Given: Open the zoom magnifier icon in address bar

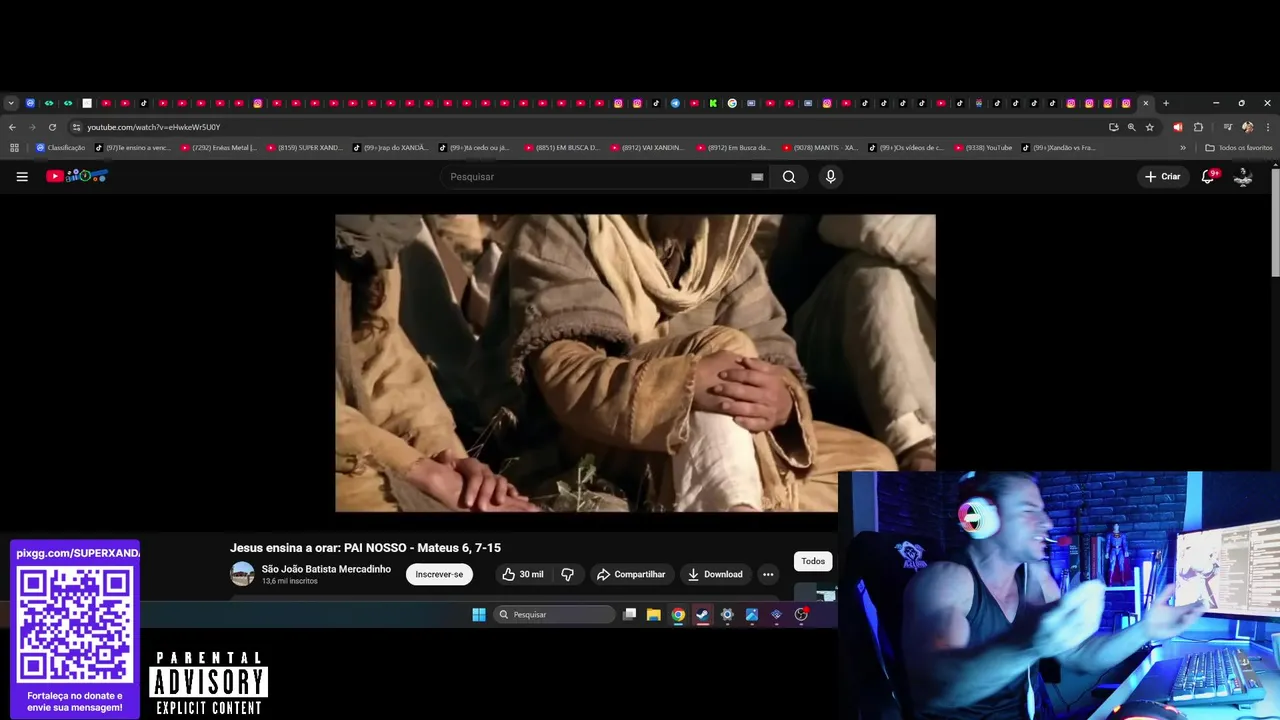Looking at the screenshot, I should click(1132, 127).
